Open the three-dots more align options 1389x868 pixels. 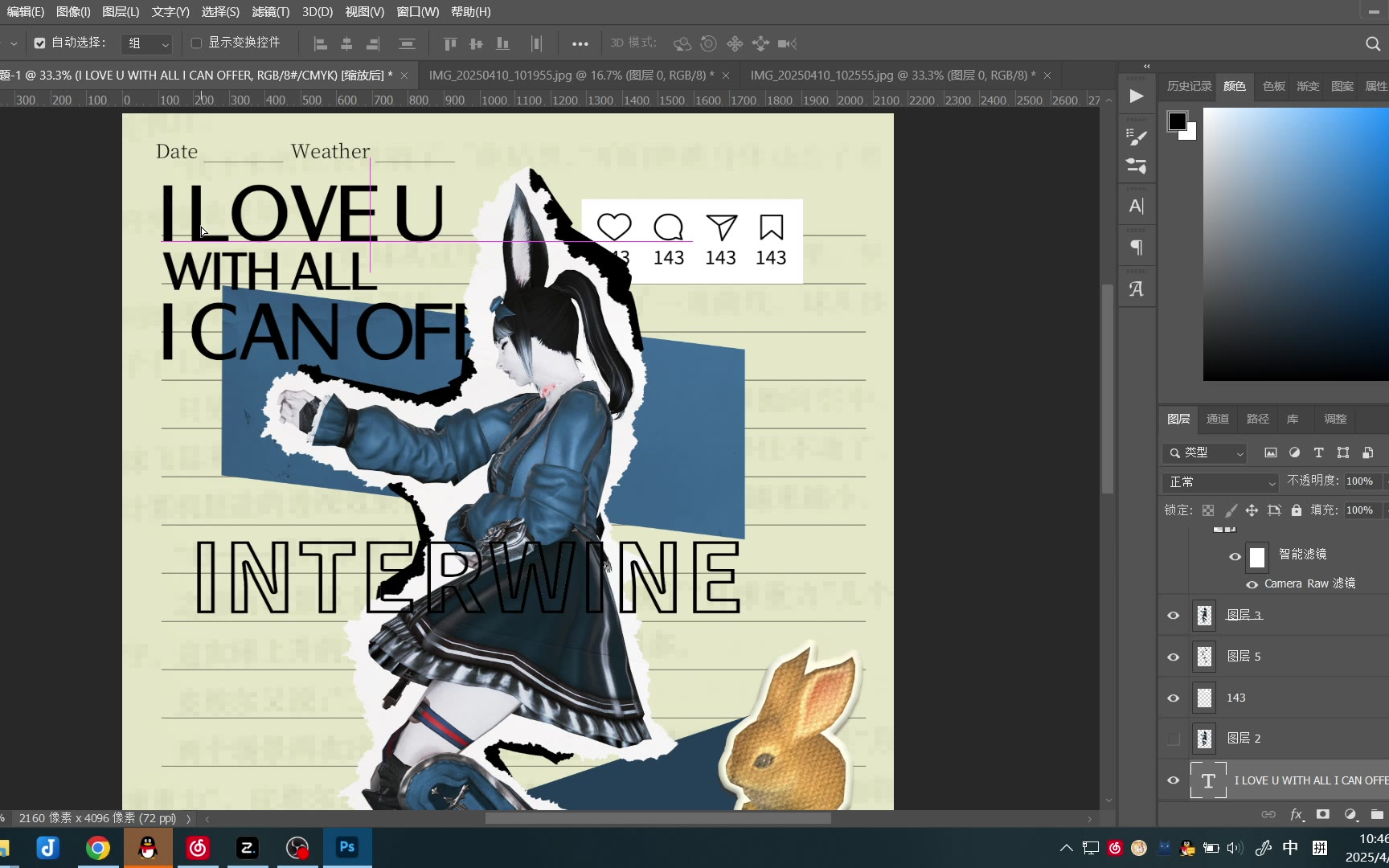[580, 43]
